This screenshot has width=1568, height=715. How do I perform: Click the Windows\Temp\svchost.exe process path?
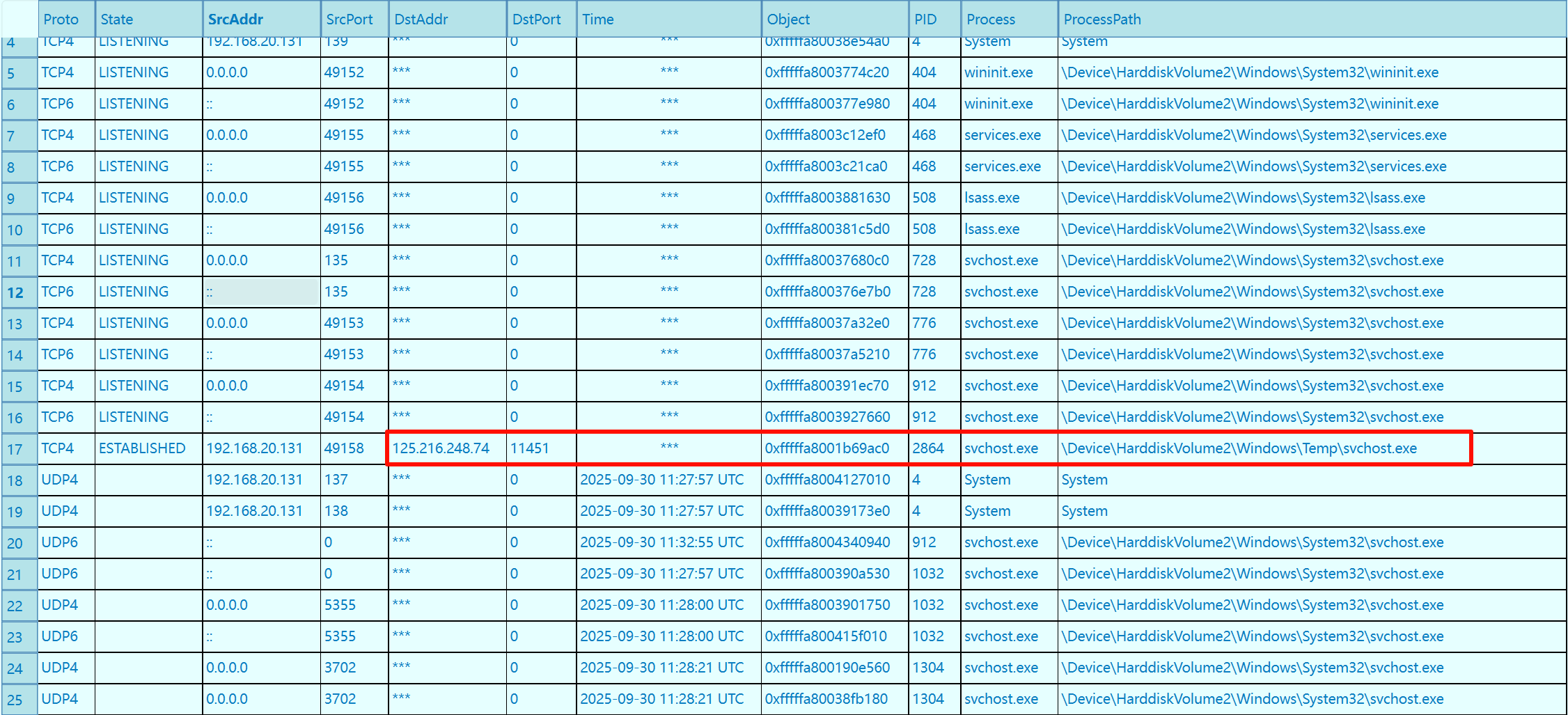1239,448
